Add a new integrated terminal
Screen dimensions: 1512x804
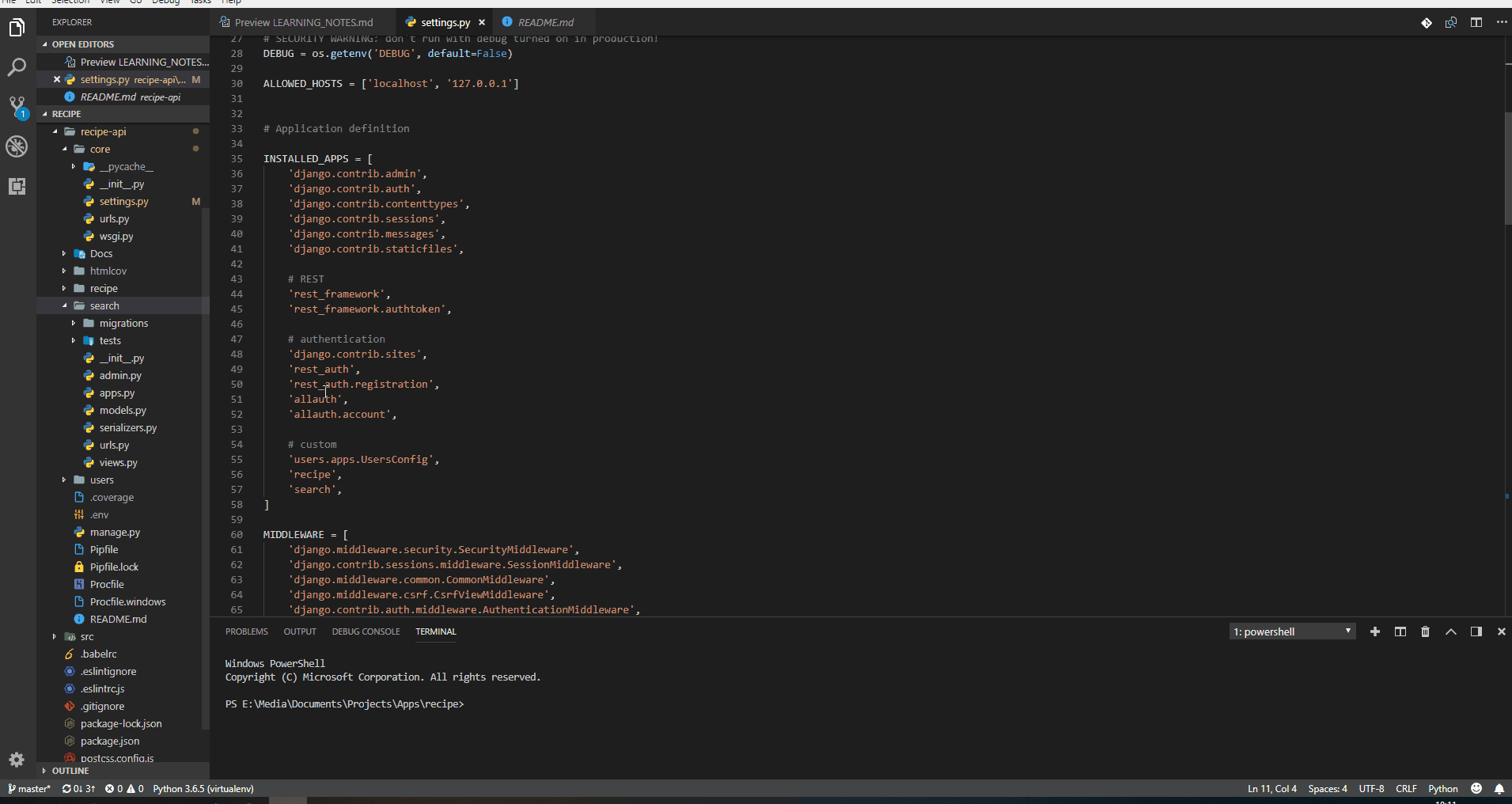coord(1375,631)
